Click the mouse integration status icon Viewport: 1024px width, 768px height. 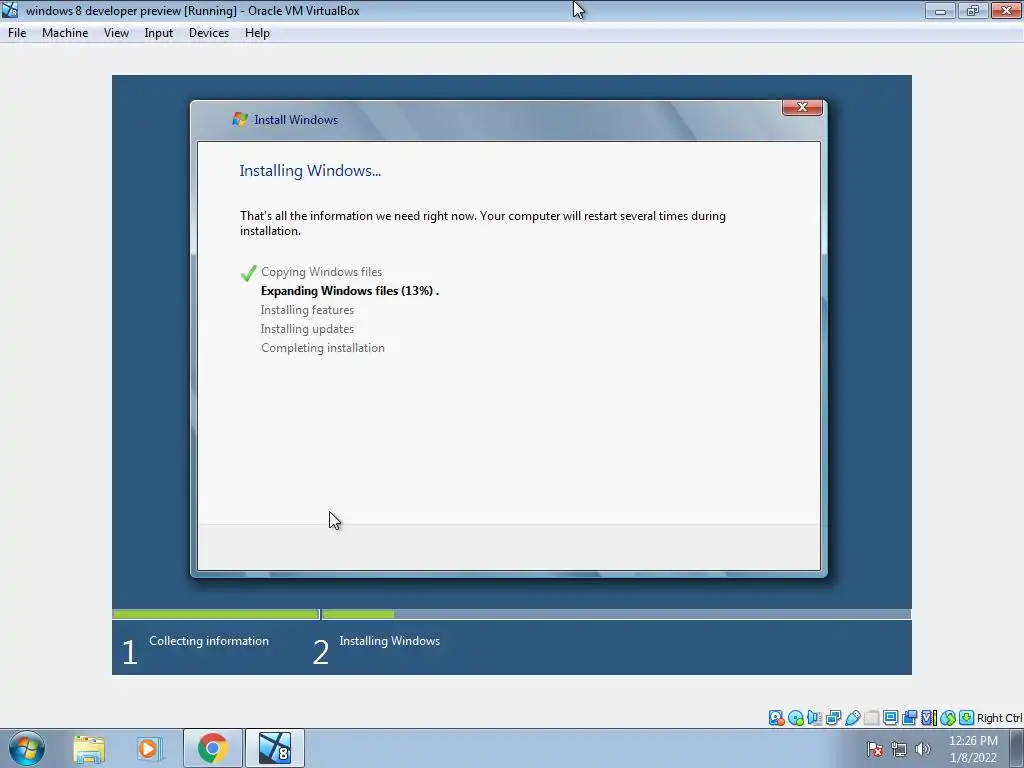[x=948, y=718]
